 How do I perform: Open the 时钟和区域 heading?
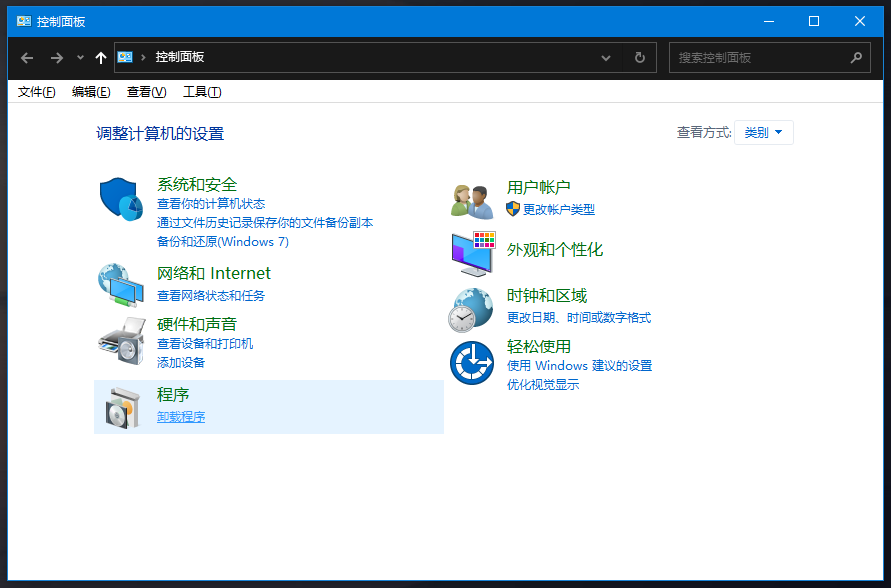547,295
